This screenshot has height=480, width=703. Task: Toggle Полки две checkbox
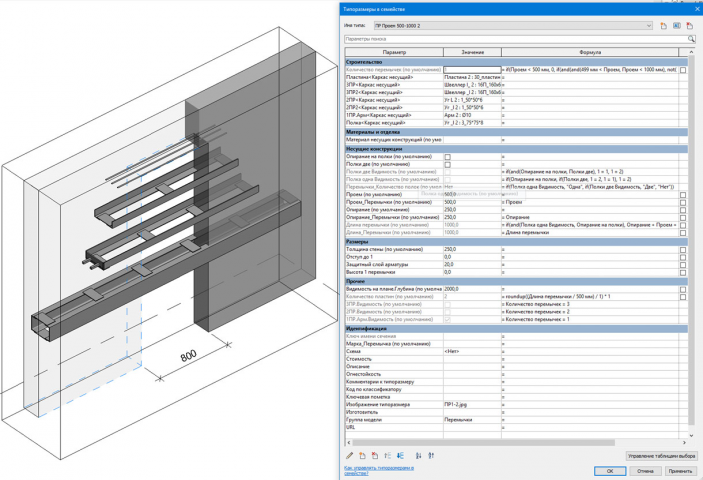(x=447, y=164)
